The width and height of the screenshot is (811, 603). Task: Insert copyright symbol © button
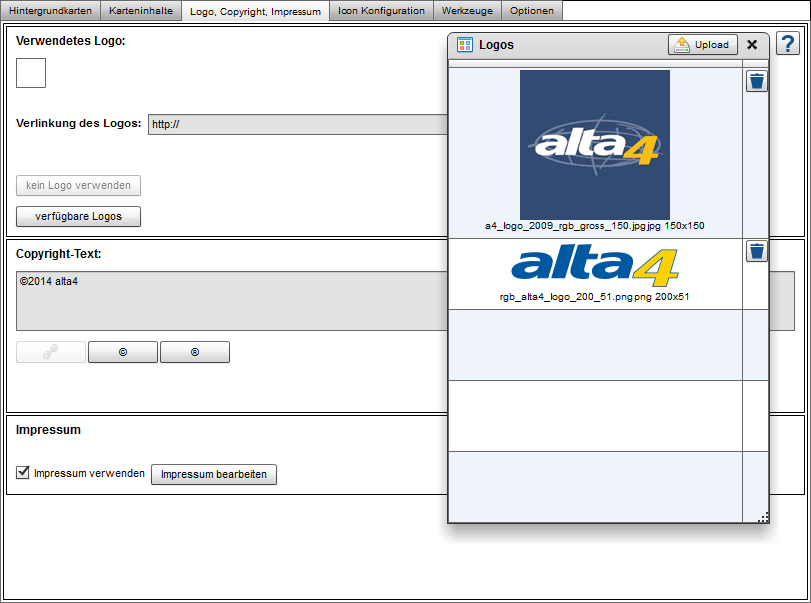coord(123,352)
